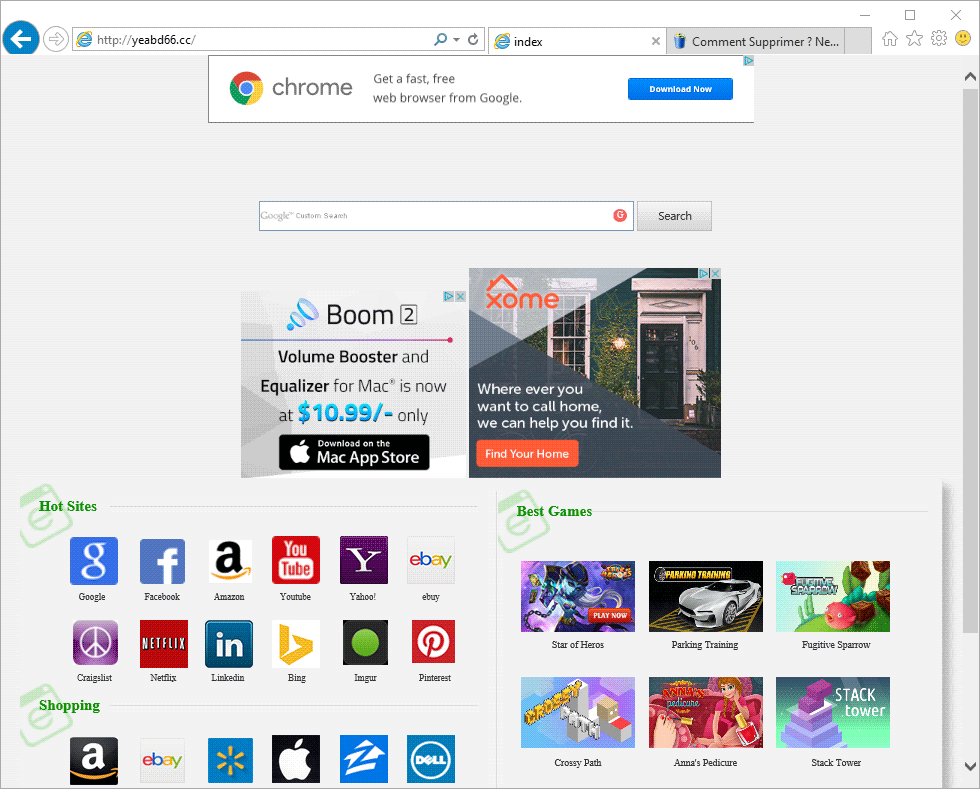Screen dimensions: 980x789
Task: Open Stack Tower game thumbnail
Action: coord(832,713)
